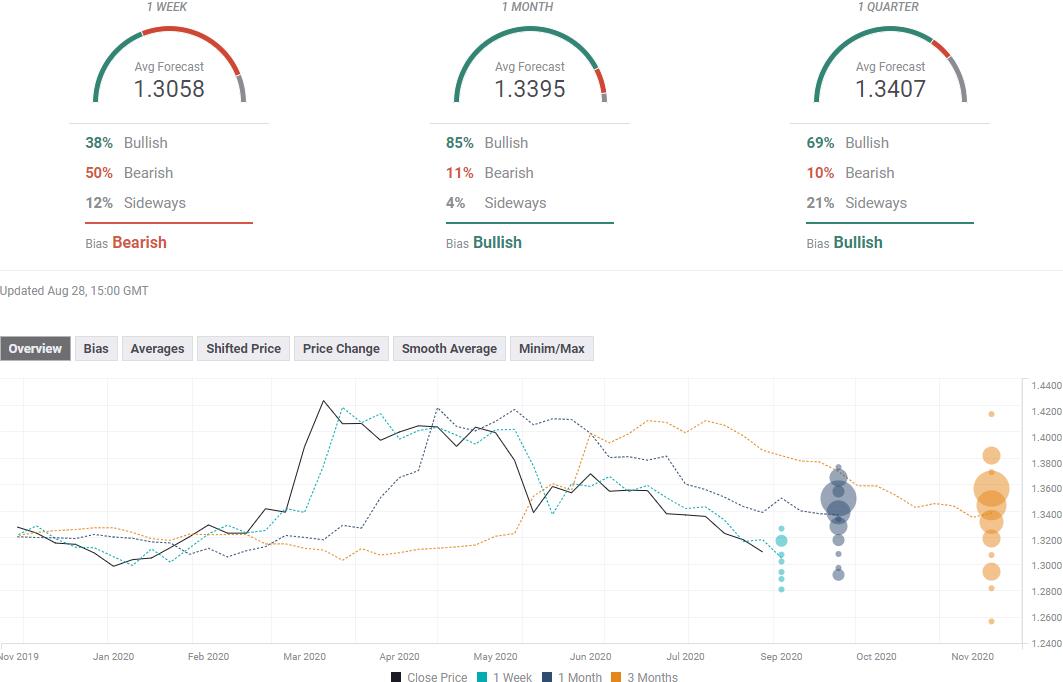1063x682 pixels.
Task: Switch to the Bias tab
Action: point(96,348)
